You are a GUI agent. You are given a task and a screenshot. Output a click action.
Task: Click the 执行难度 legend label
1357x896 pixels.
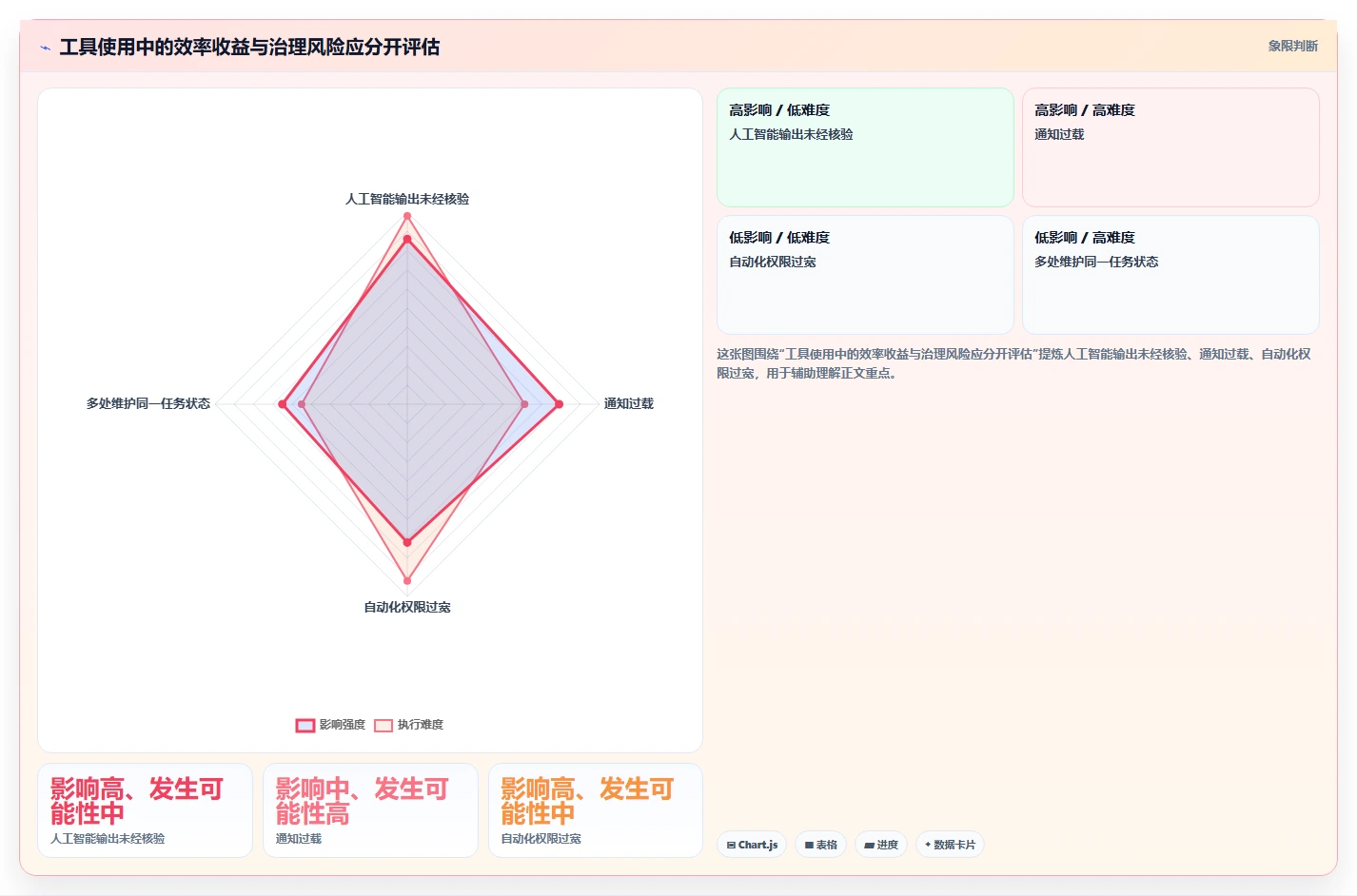click(421, 725)
